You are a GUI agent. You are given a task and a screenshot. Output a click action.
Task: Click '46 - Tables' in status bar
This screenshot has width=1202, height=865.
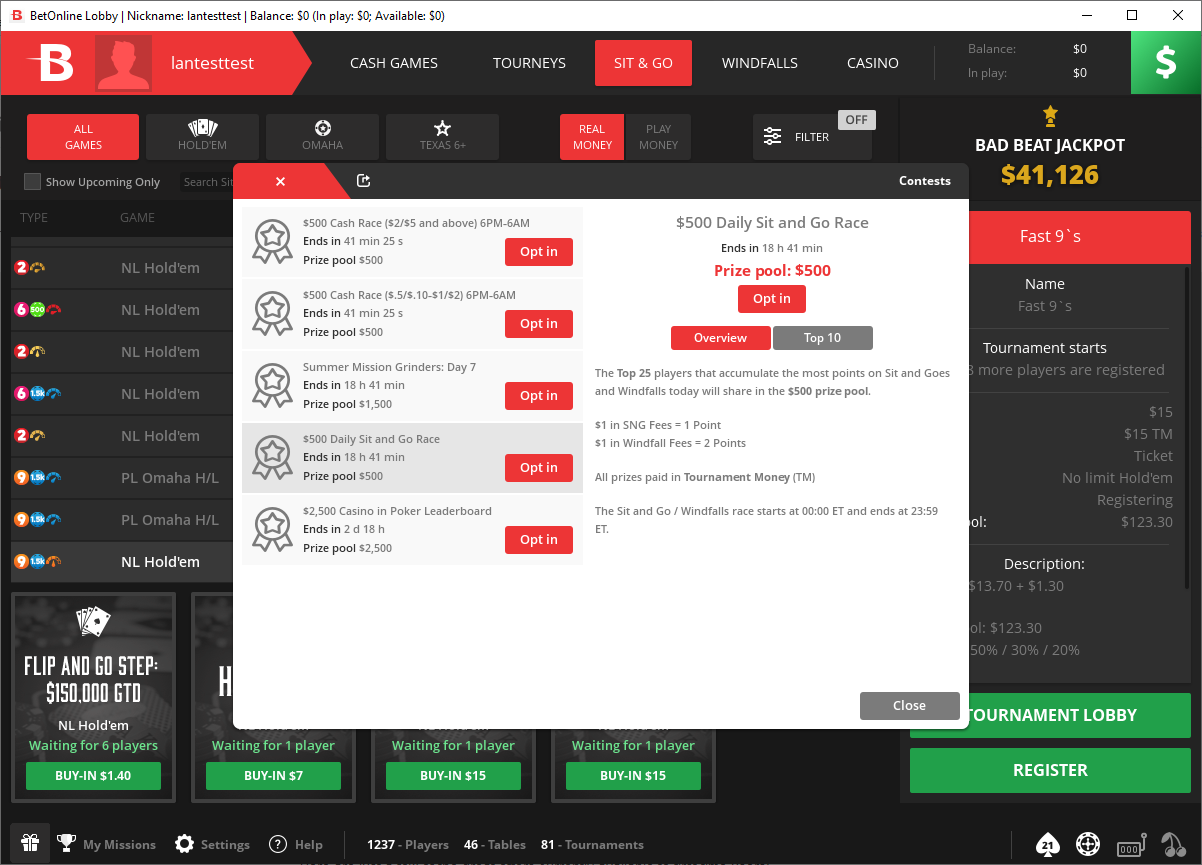(495, 845)
